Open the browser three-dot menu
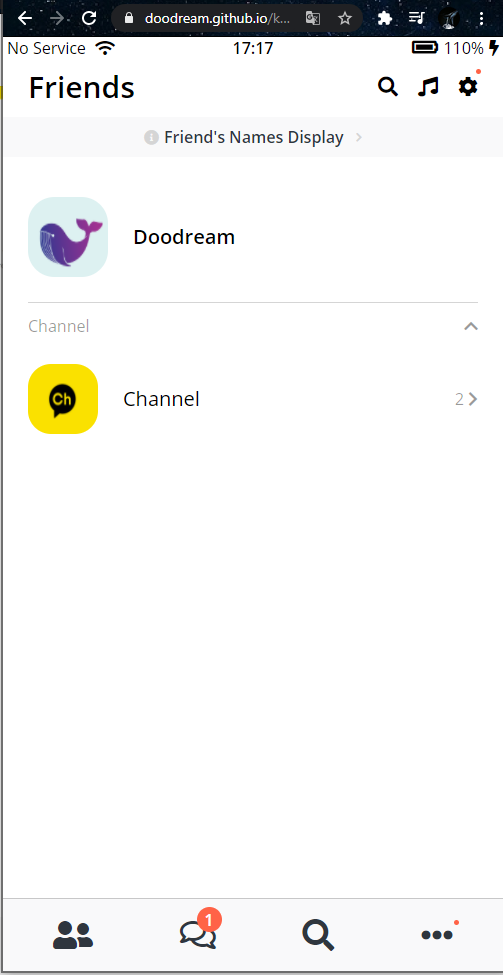The image size is (503, 975). tap(481, 18)
